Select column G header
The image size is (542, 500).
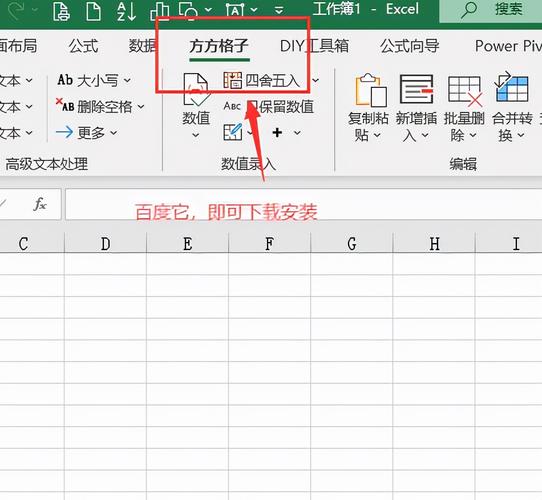click(x=352, y=243)
